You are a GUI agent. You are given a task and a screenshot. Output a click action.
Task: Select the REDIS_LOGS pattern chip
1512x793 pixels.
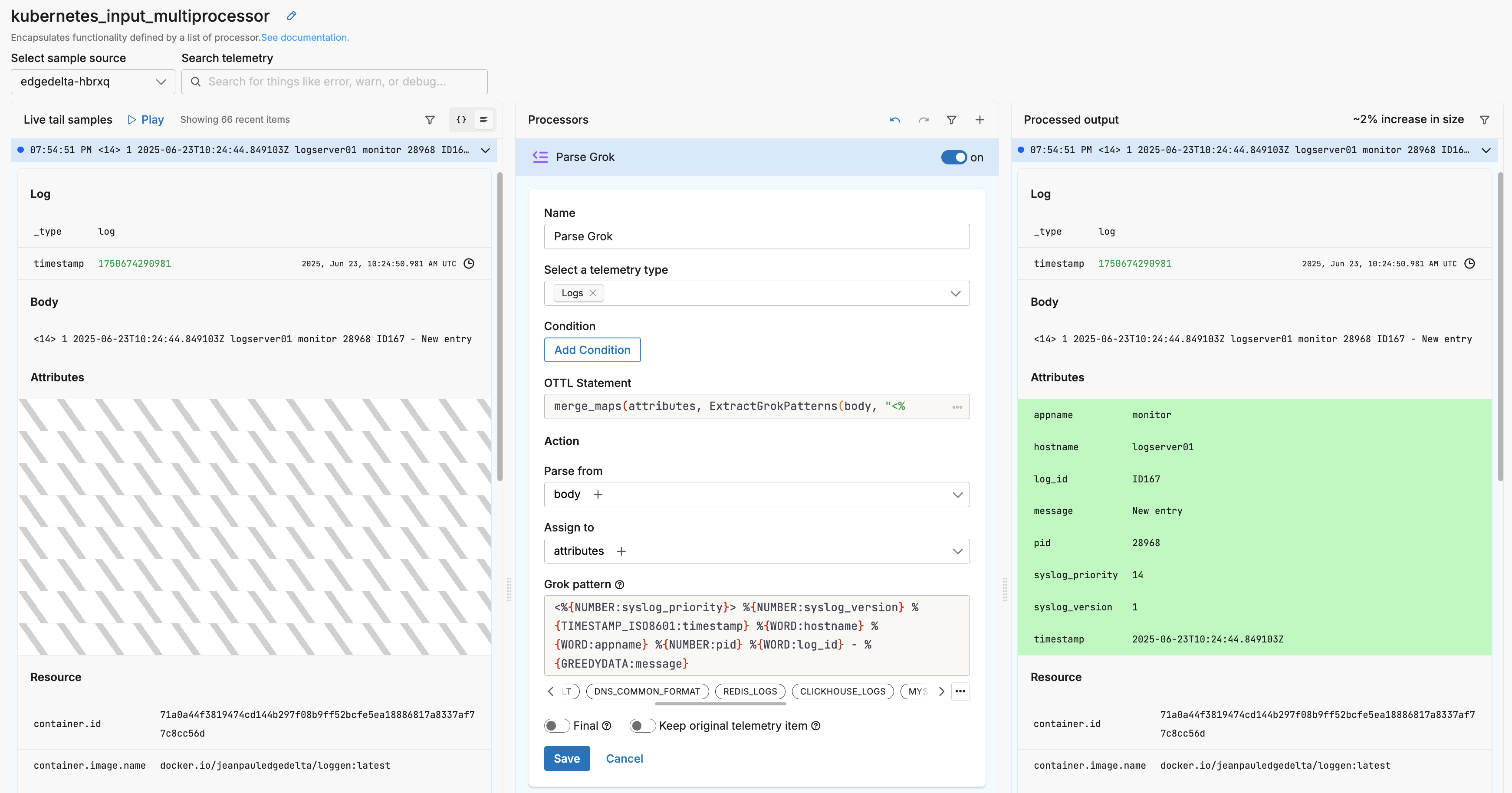coord(749,691)
